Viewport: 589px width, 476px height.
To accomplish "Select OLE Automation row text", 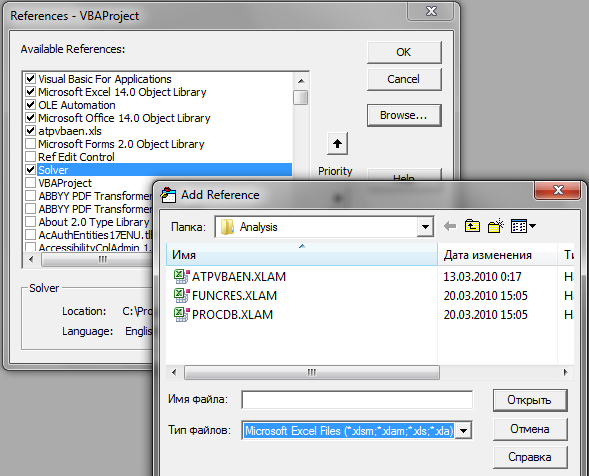I will point(77,105).
